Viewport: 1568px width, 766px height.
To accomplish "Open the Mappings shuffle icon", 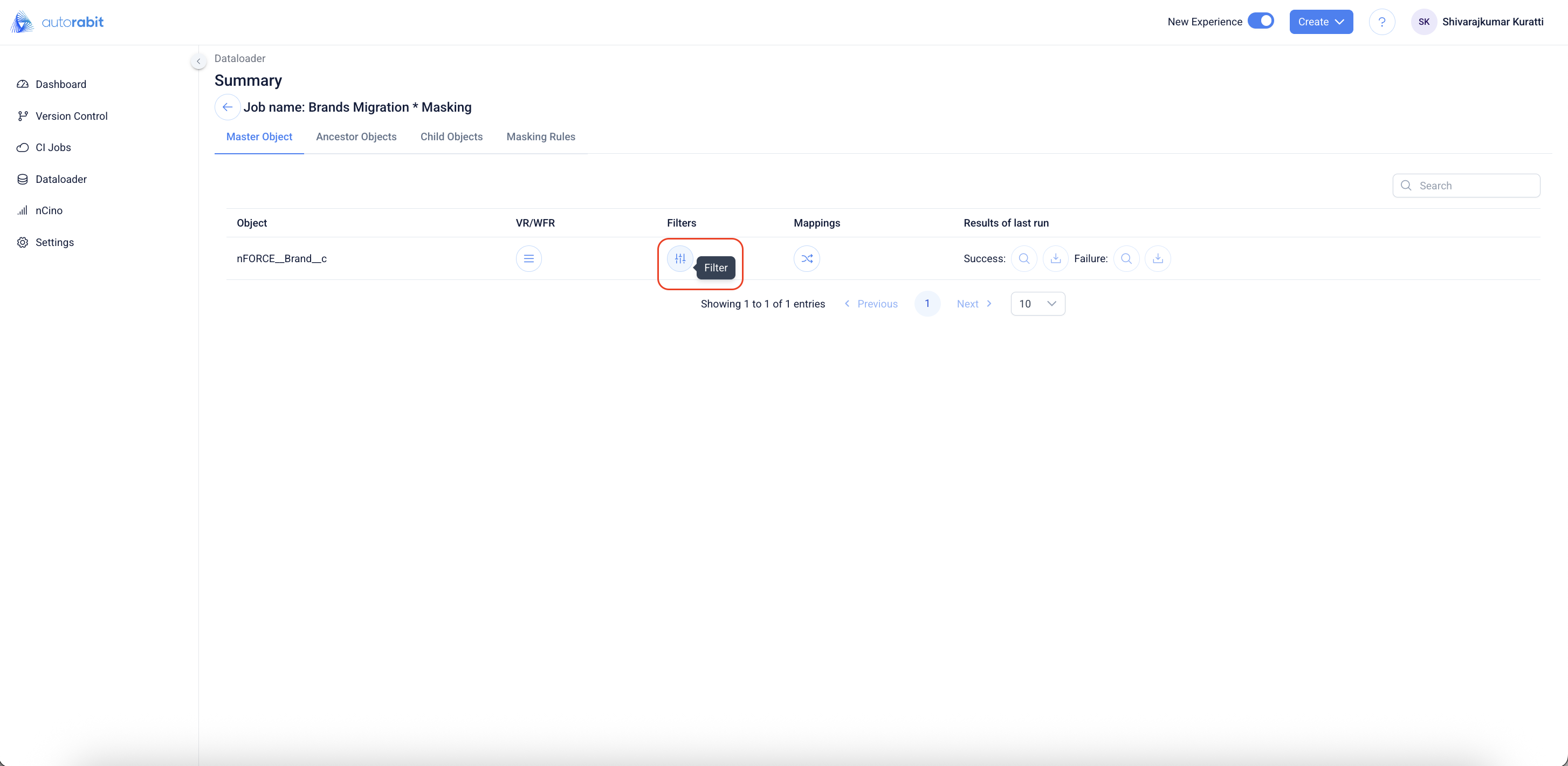I will 807,258.
